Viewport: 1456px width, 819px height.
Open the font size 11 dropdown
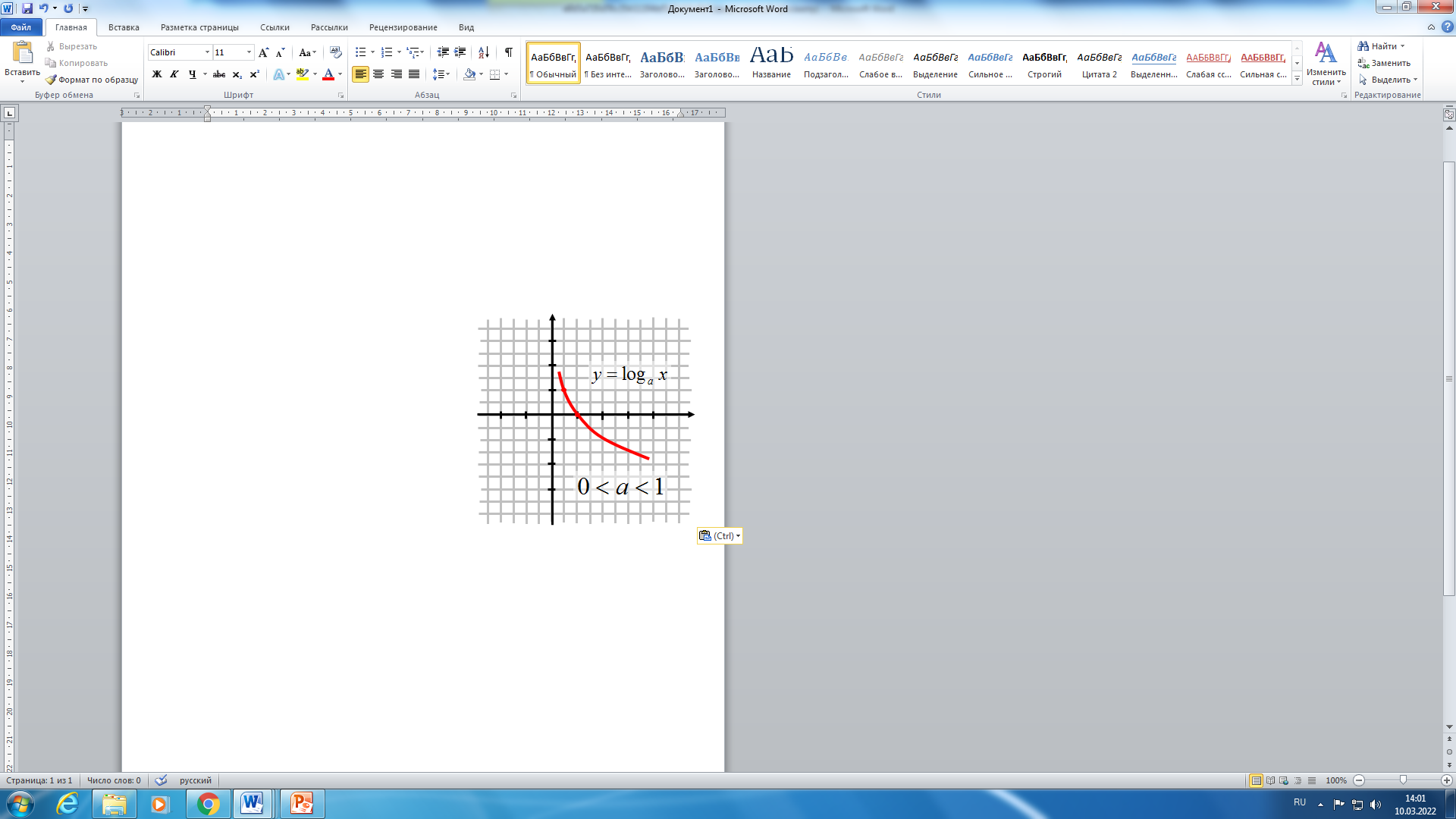coord(249,52)
